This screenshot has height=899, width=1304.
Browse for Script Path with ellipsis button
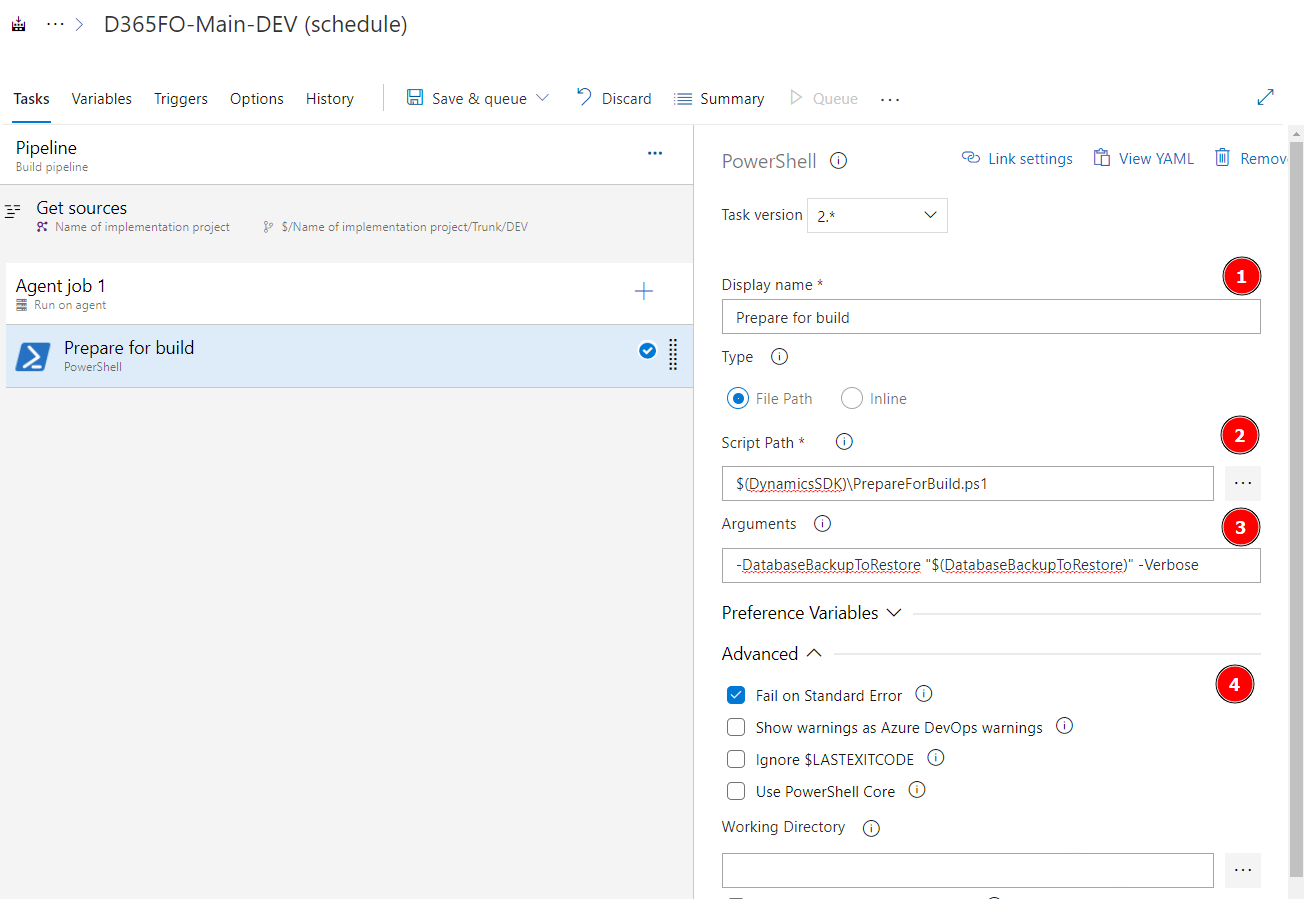pos(1242,483)
